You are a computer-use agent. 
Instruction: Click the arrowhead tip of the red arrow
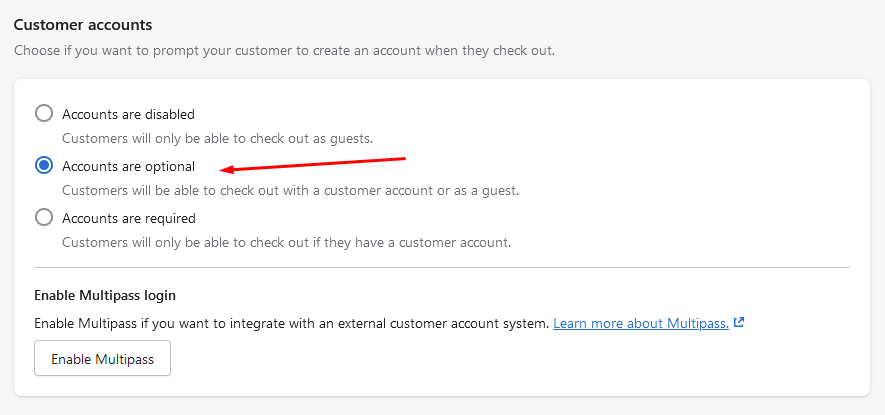222,169
